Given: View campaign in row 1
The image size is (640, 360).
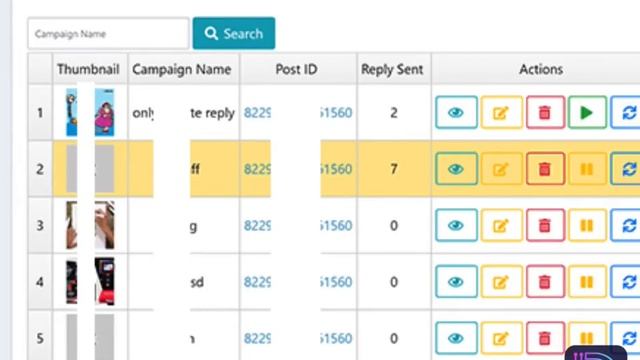Looking at the screenshot, I should point(456,113).
